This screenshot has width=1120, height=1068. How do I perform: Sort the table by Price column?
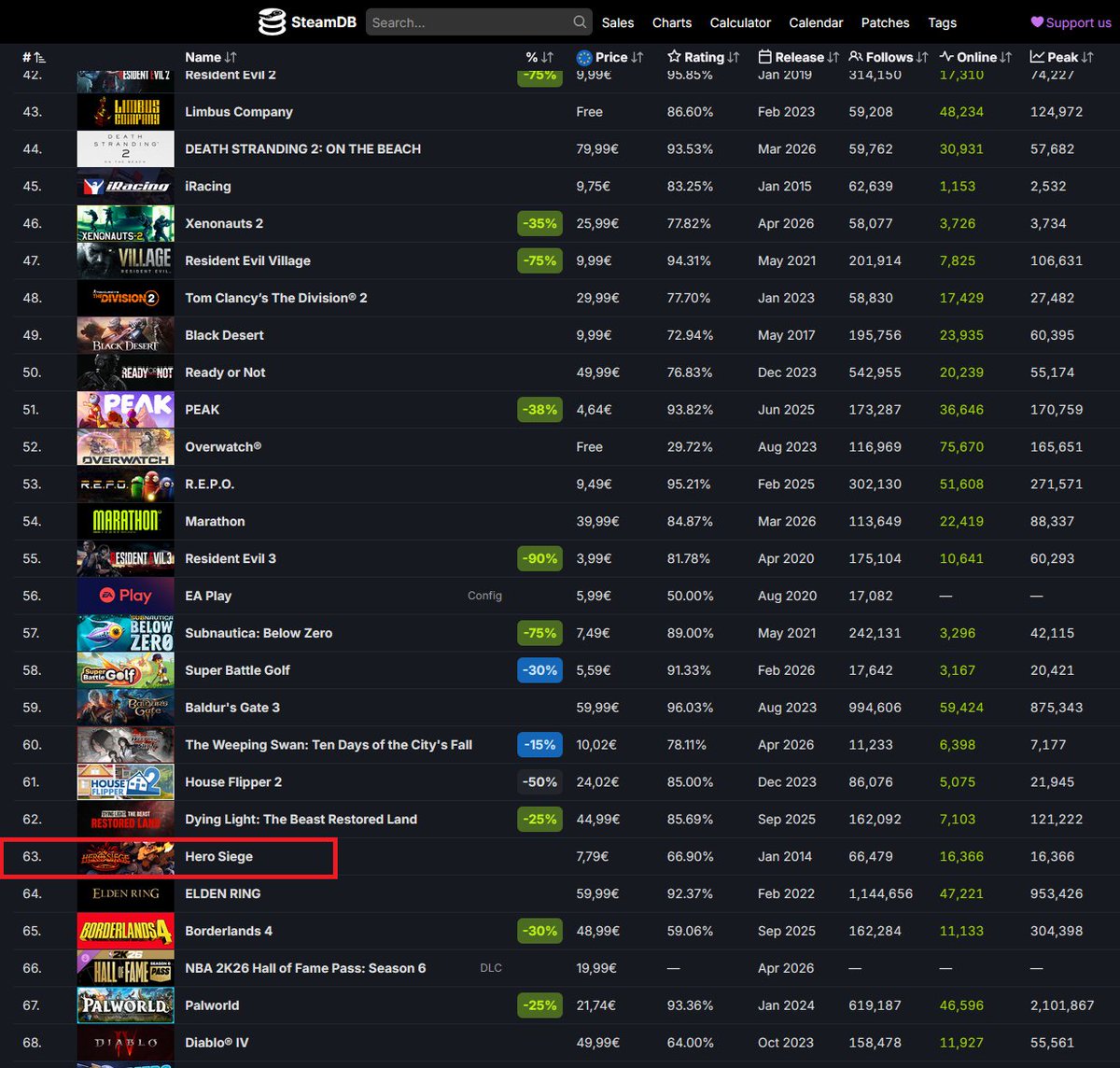610,57
